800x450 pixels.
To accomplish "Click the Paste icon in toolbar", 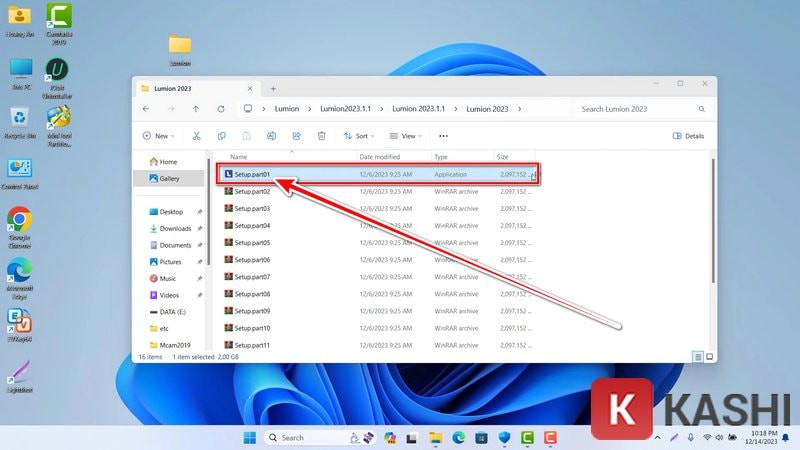I will [x=246, y=136].
